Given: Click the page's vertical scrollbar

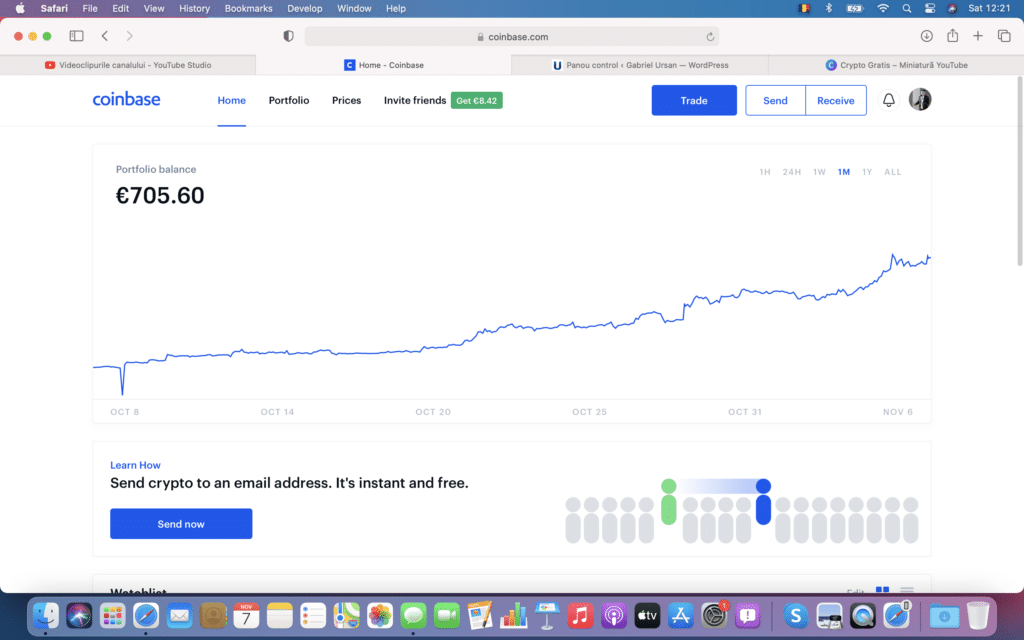Looking at the screenshot, I should (x=1019, y=171).
